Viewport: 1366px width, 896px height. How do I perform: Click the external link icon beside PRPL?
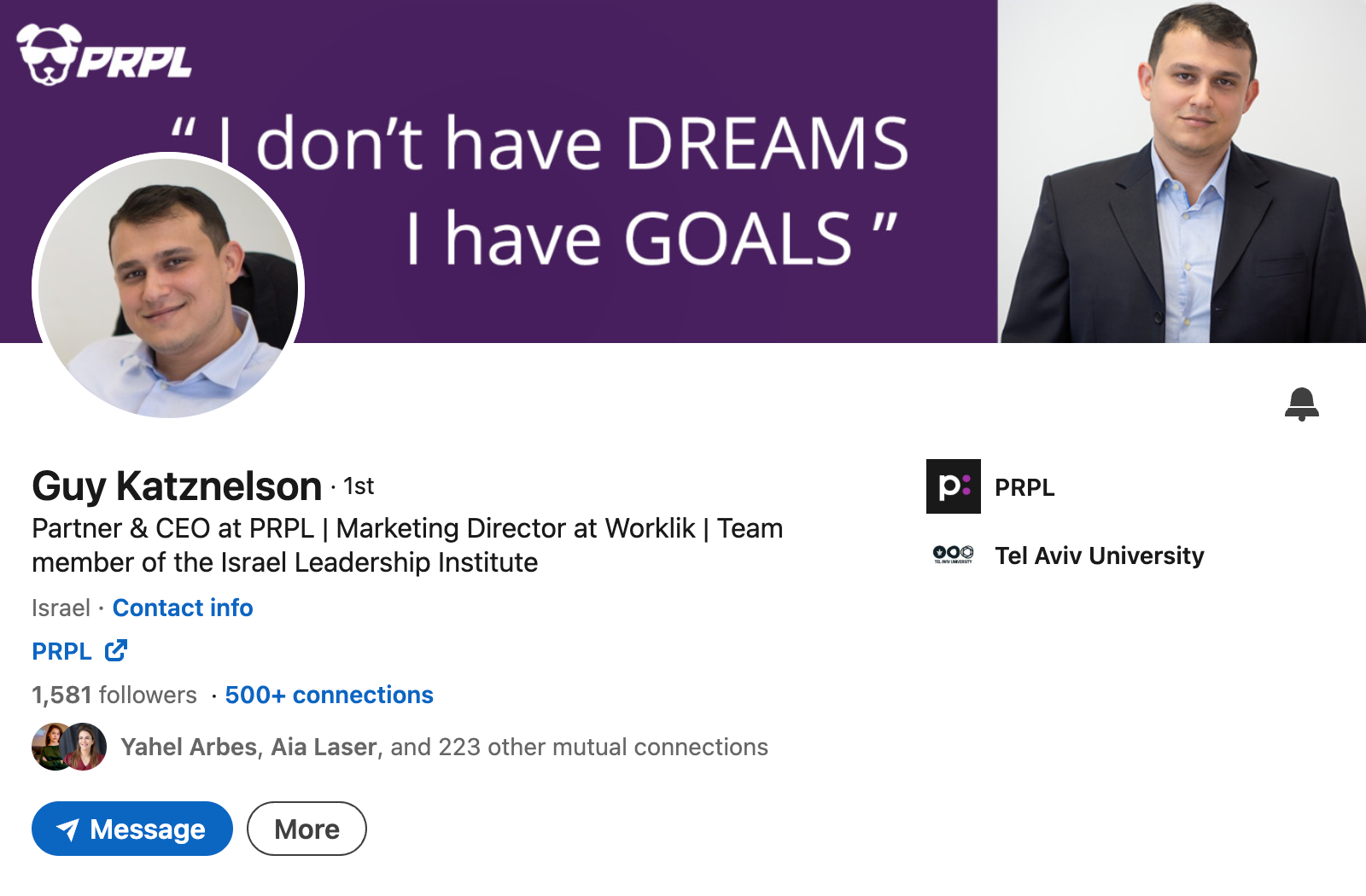pos(116,651)
